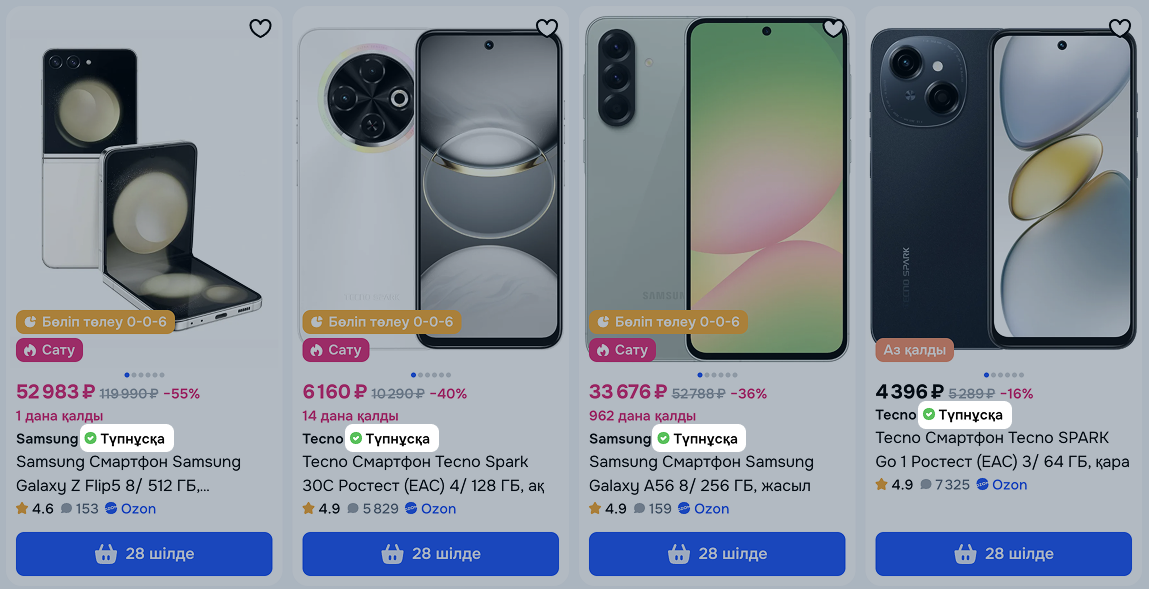
Task: Click Түпнұсқа verified badge on Tecno Spark 30C
Action: tap(392, 439)
